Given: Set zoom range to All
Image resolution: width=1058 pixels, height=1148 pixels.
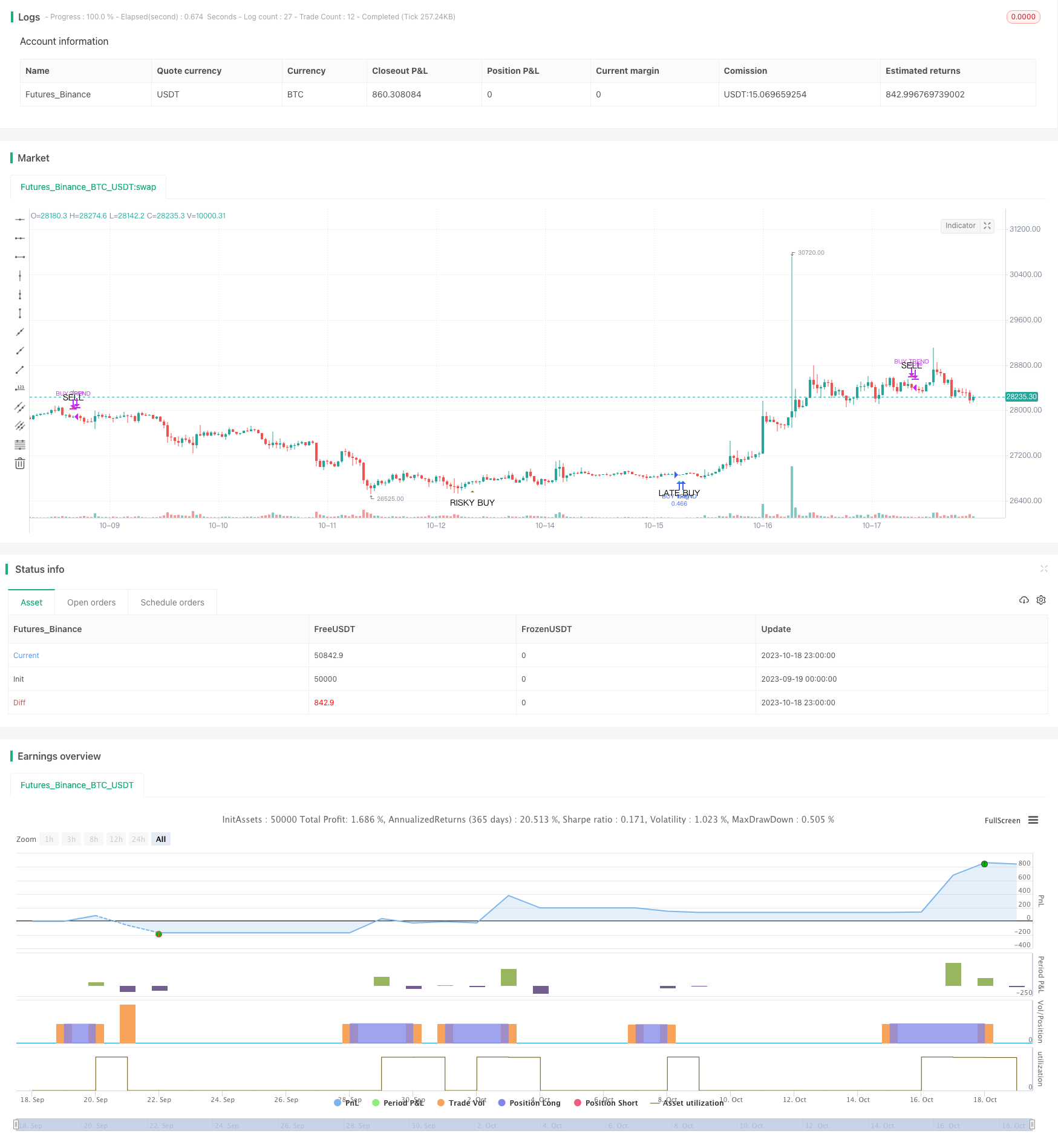Looking at the screenshot, I should pos(161,839).
